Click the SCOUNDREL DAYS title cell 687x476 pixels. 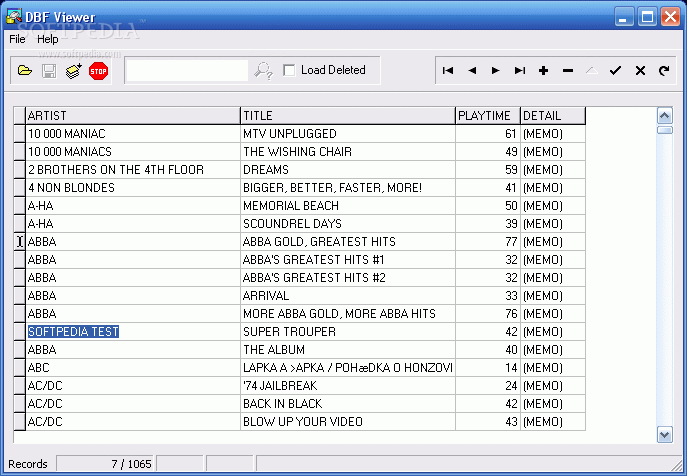pos(348,224)
